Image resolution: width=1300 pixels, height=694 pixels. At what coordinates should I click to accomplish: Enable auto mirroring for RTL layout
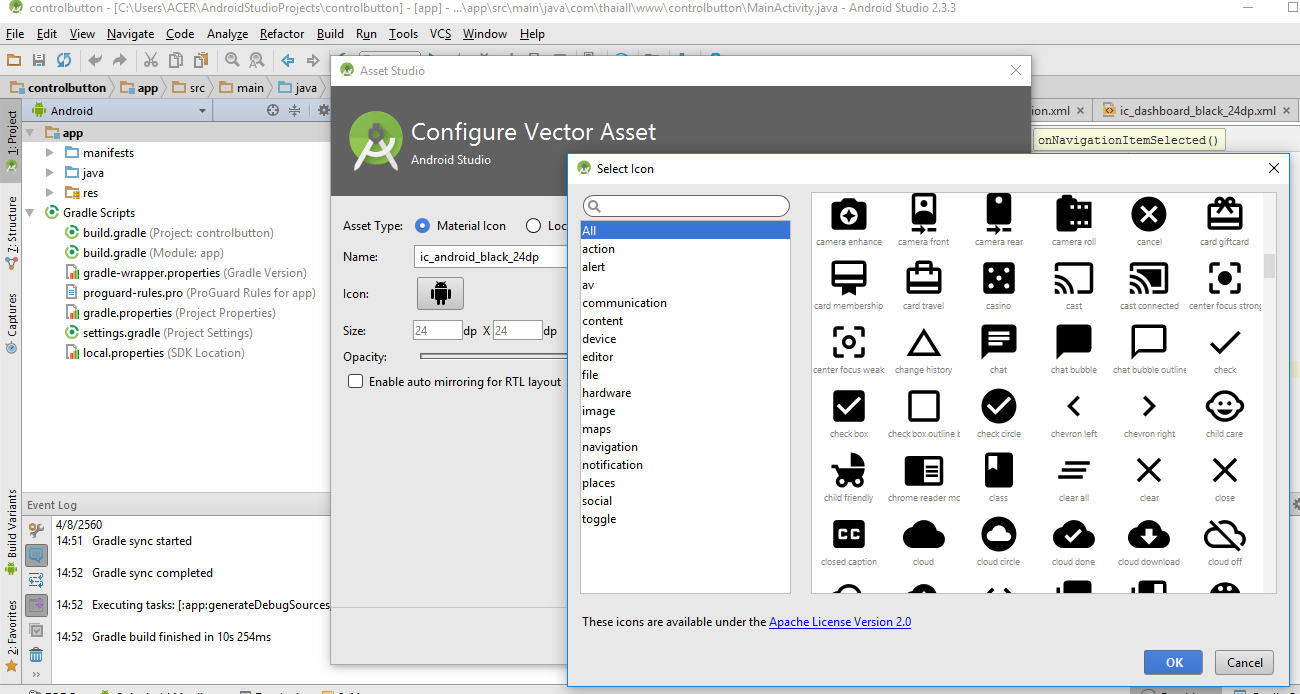coord(355,382)
